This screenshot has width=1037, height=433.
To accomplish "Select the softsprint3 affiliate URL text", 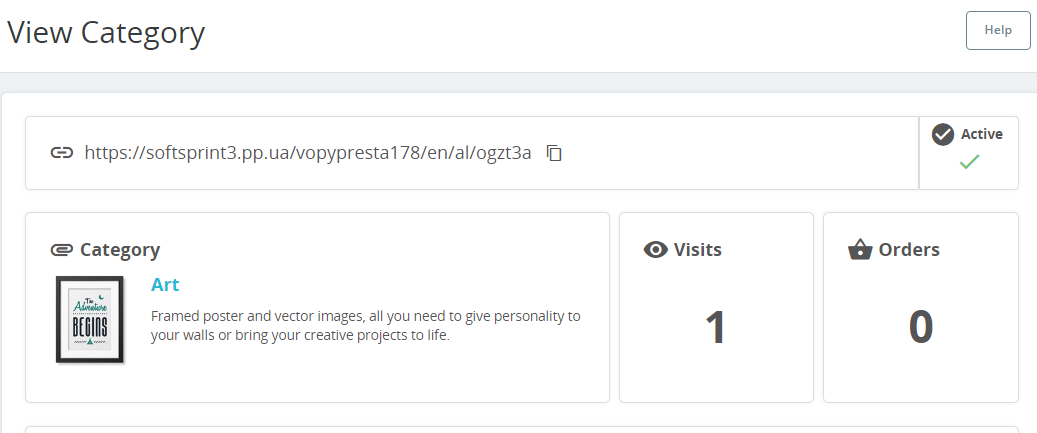I will click(x=308, y=153).
